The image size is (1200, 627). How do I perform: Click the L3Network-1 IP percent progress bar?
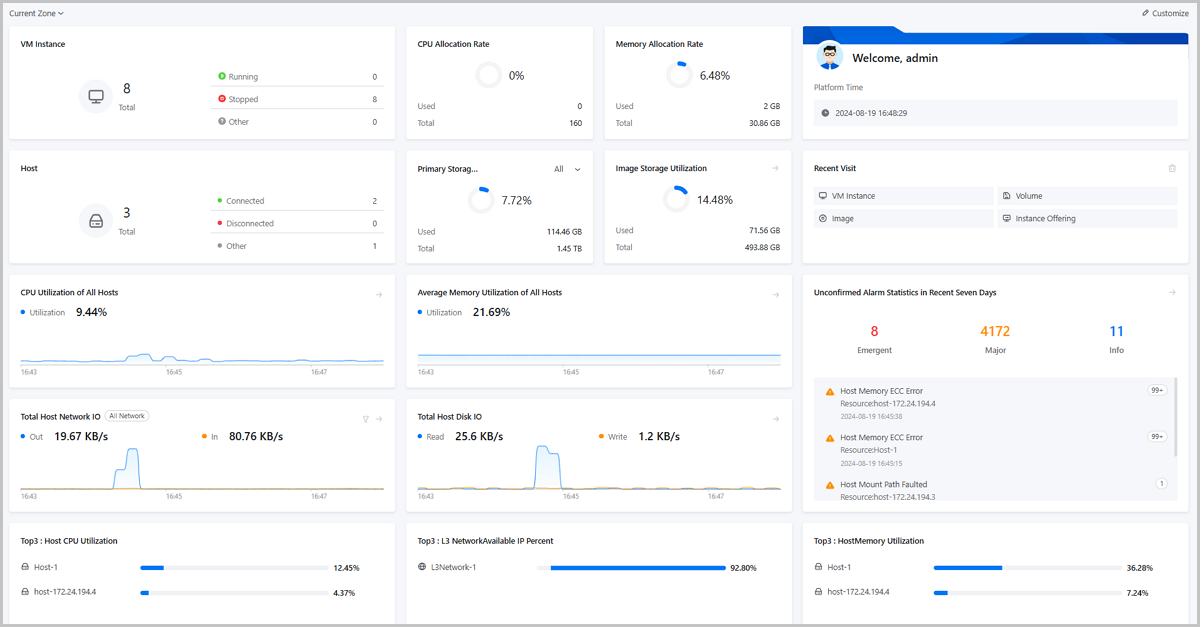click(634, 567)
